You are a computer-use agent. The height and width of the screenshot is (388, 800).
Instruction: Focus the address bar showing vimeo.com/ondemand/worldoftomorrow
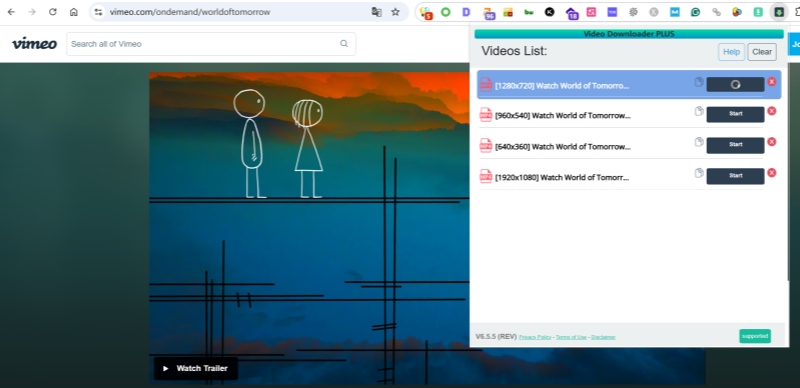point(190,12)
